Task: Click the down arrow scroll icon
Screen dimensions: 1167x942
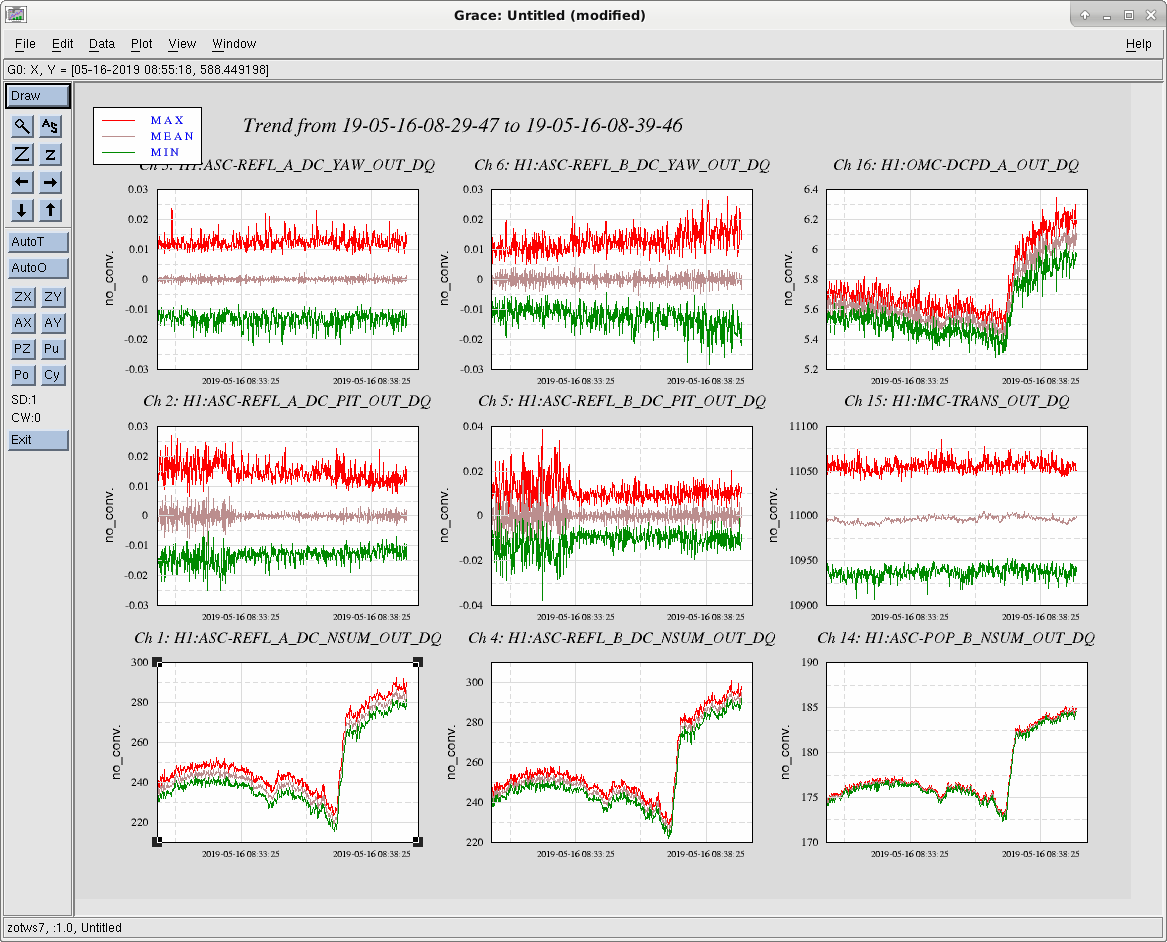Action: (x=22, y=210)
